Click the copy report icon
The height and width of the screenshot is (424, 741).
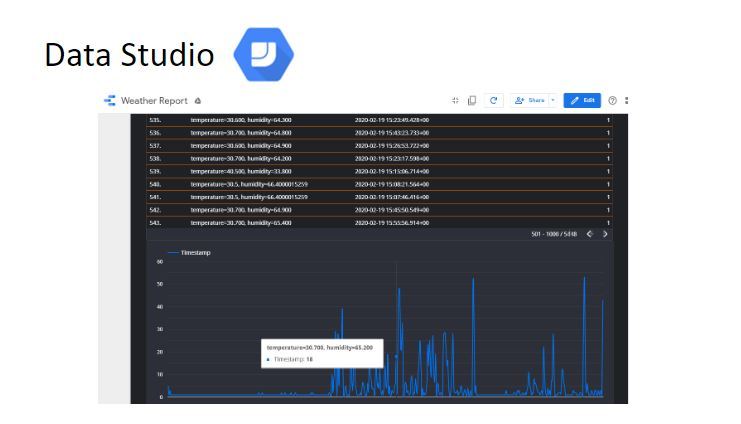[472, 100]
